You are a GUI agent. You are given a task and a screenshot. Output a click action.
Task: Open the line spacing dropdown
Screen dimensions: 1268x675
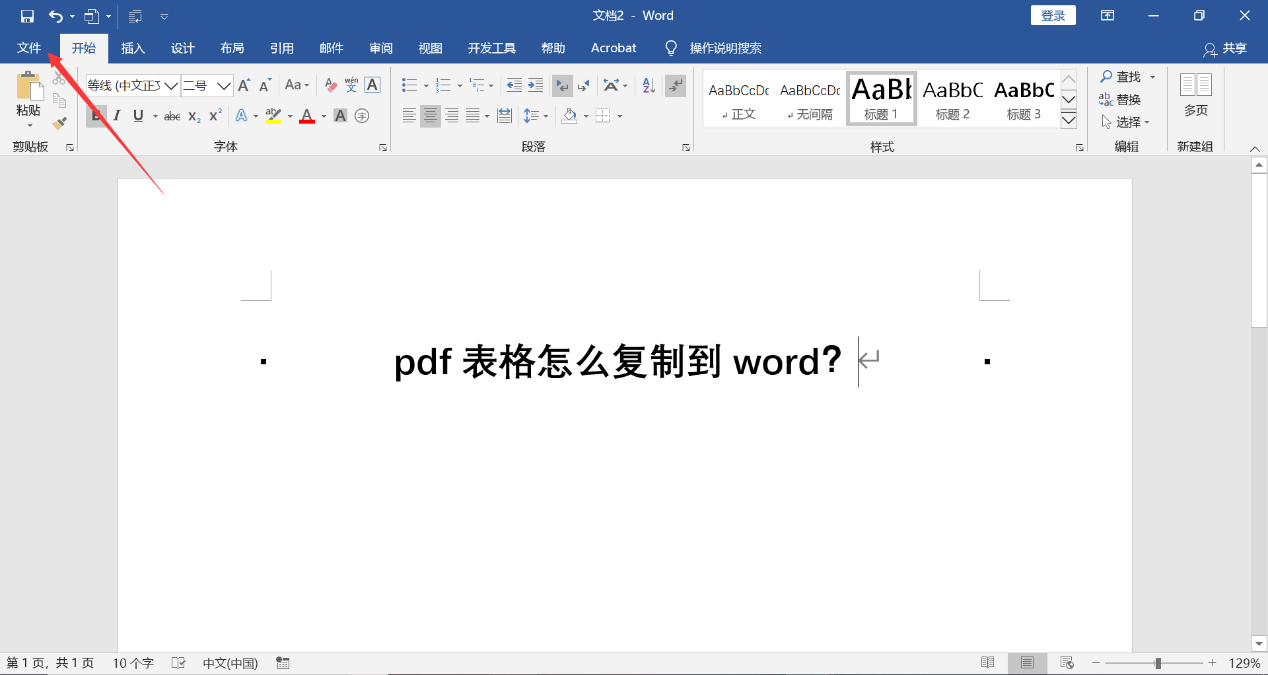click(x=545, y=116)
